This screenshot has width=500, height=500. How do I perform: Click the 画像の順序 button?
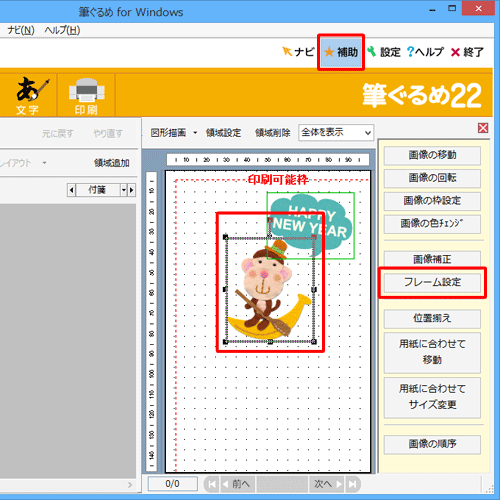click(x=432, y=444)
